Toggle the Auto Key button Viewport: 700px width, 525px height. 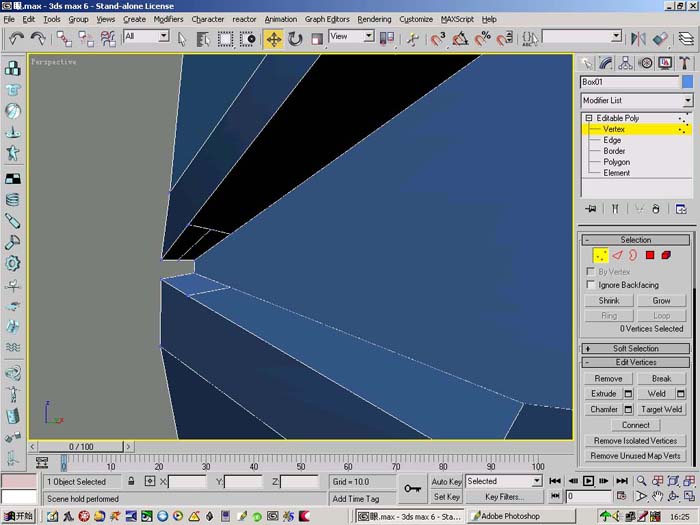coord(446,481)
